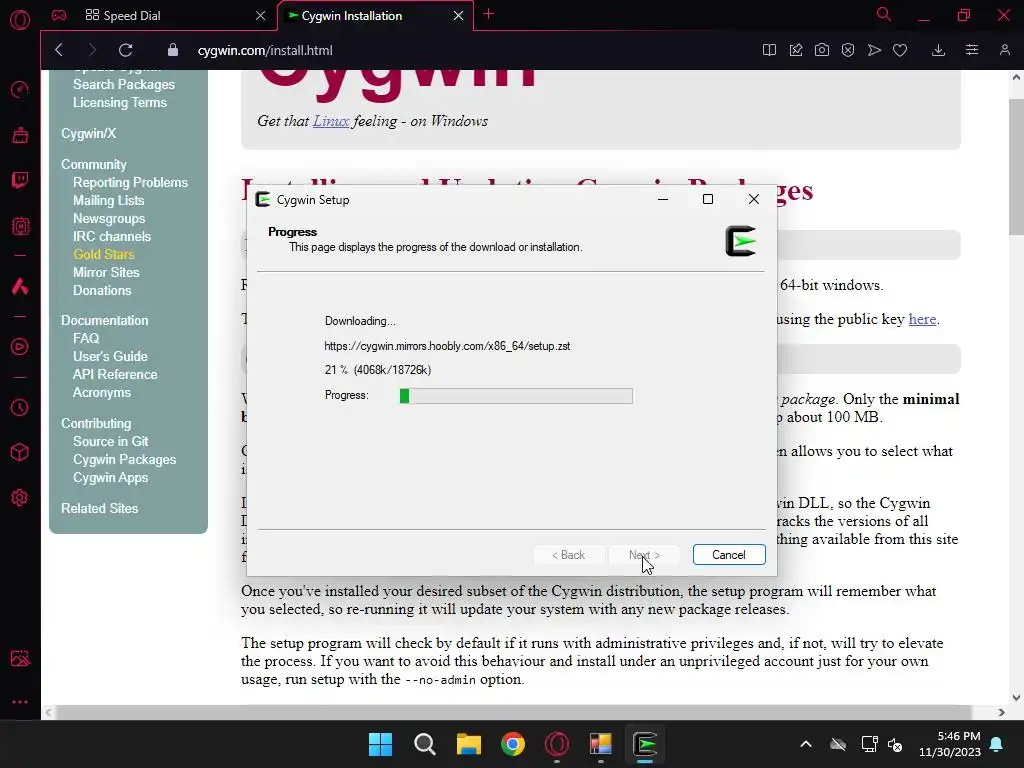This screenshot has height=768, width=1024.
Task: Open the API Reference link
Action: (115, 374)
